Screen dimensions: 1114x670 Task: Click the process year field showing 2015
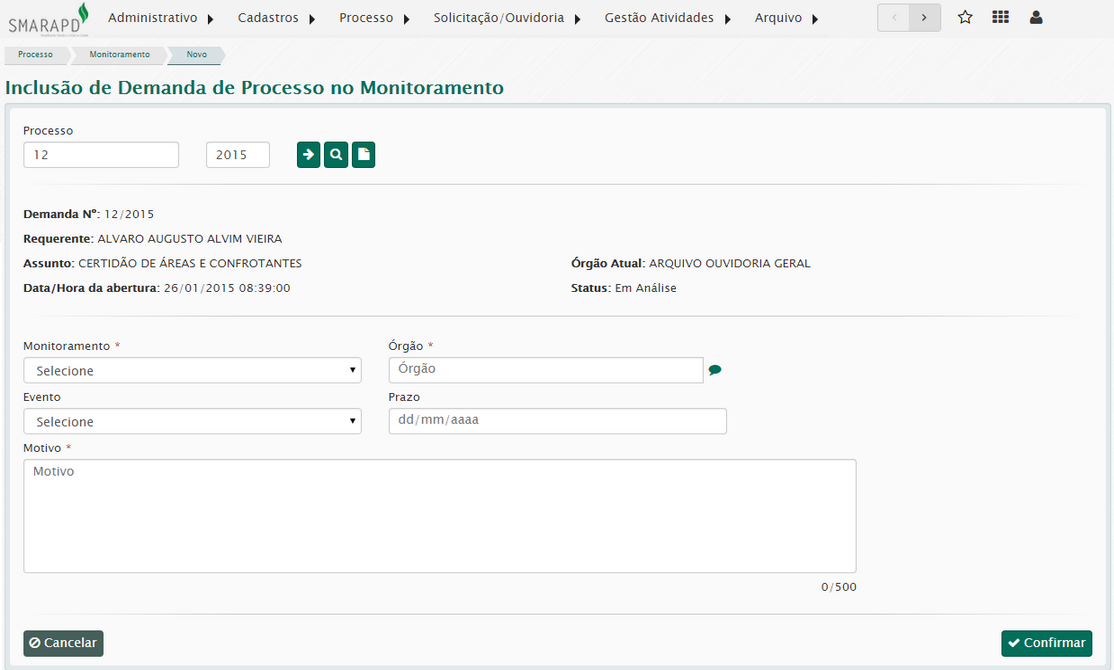pyautogui.click(x=237, y=155)
